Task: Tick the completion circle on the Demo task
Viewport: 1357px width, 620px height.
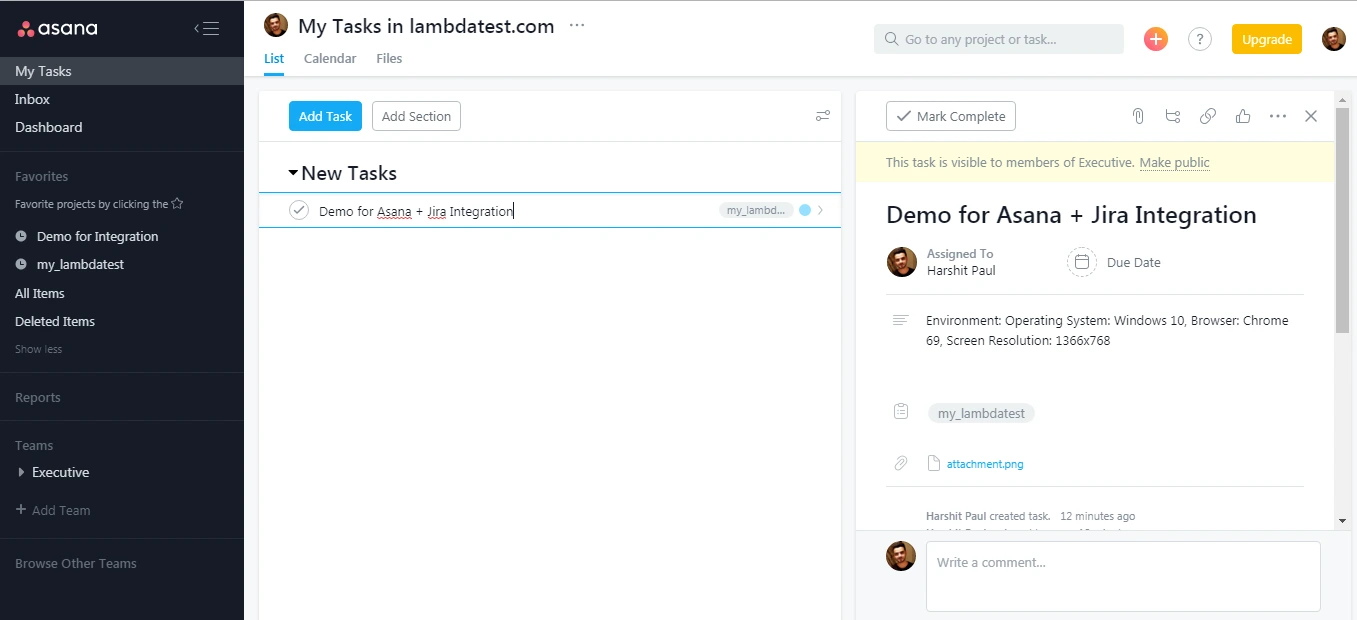Action: pyautogui.click(x=299, y=210)
